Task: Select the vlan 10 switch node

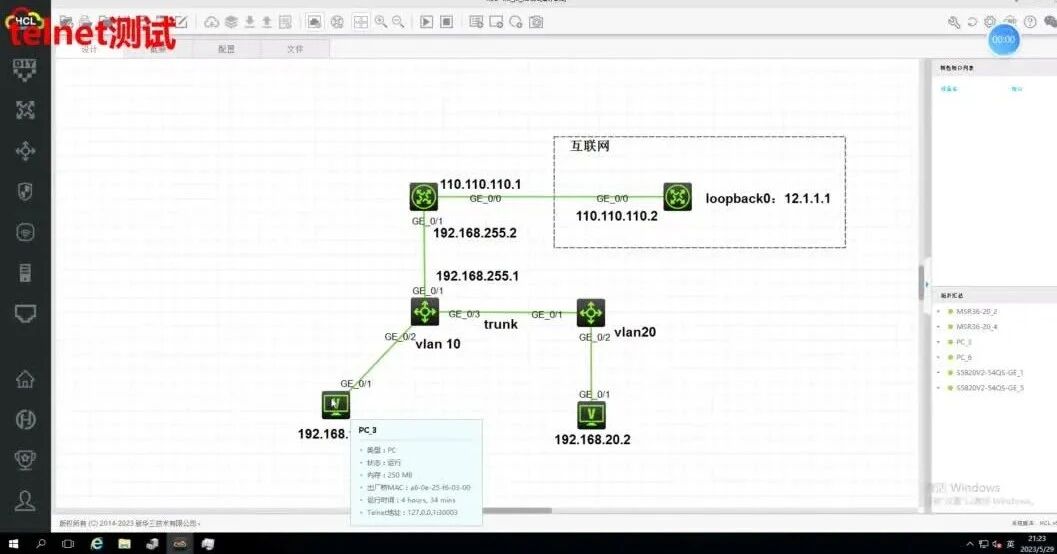Action: click(x=425, y=312)
